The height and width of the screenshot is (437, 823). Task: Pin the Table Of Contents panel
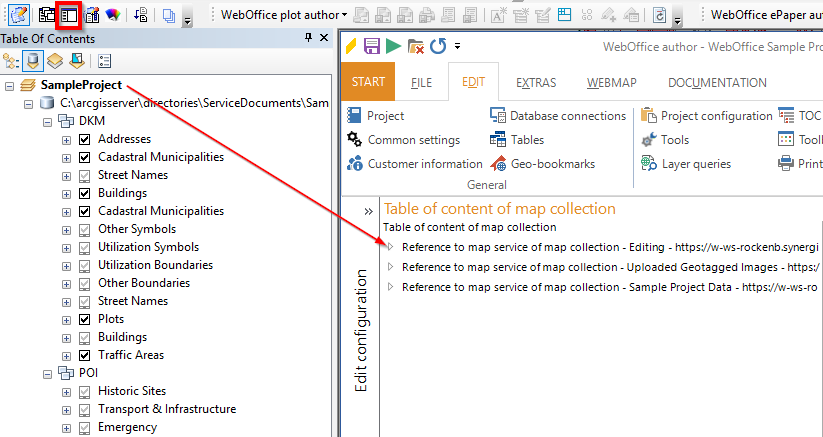308,38
